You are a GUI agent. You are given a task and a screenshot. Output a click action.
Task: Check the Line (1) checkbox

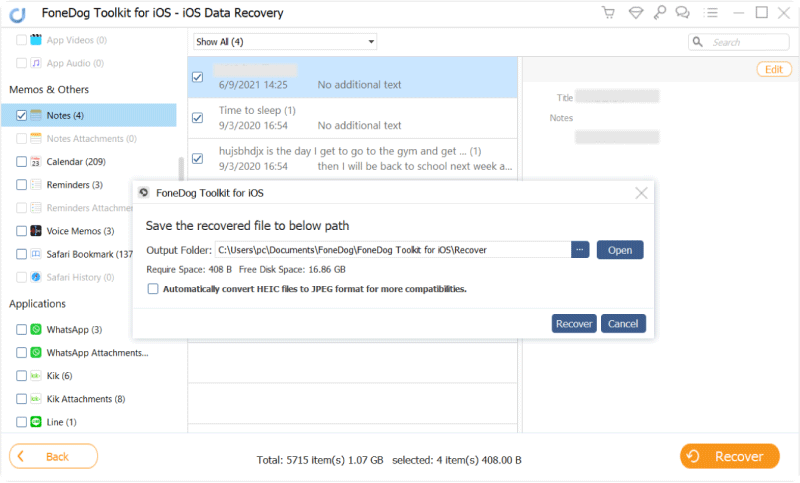(21, 422)
